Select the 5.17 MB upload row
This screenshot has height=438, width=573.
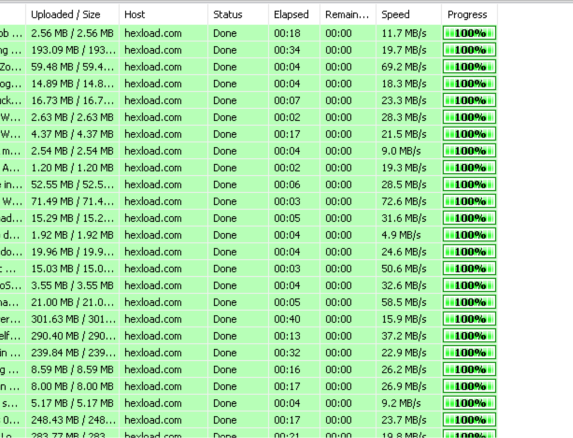click(248, 403)
